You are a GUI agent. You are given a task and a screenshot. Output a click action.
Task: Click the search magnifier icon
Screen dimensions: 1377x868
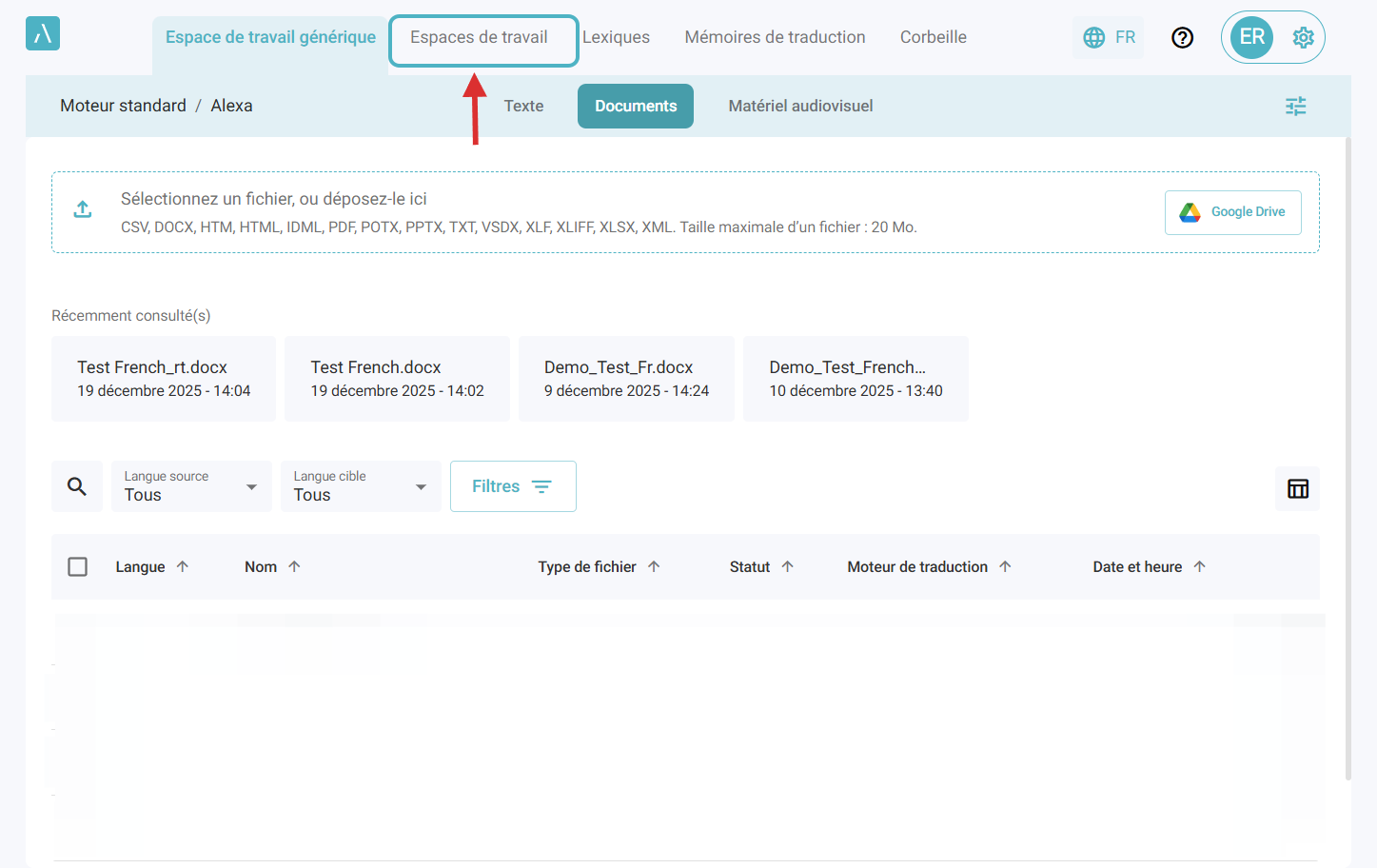click(x=77, y=486)
